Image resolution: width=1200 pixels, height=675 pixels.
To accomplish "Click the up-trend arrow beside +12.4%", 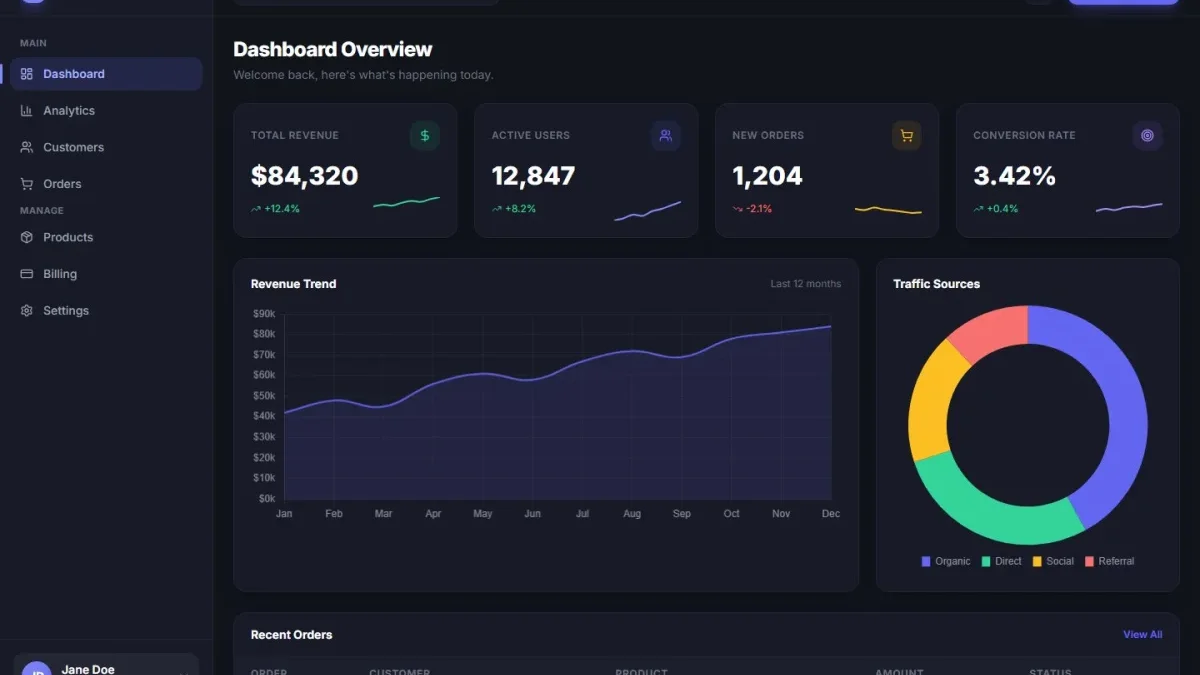I will 255,209.
